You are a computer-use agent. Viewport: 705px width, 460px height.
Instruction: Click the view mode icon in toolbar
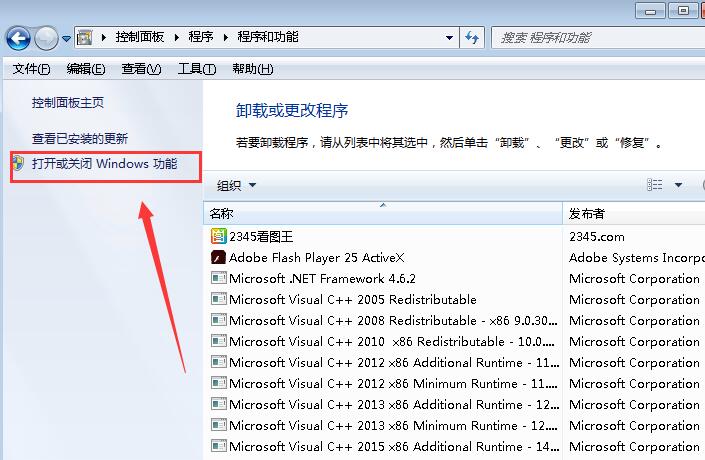point(655,185)
